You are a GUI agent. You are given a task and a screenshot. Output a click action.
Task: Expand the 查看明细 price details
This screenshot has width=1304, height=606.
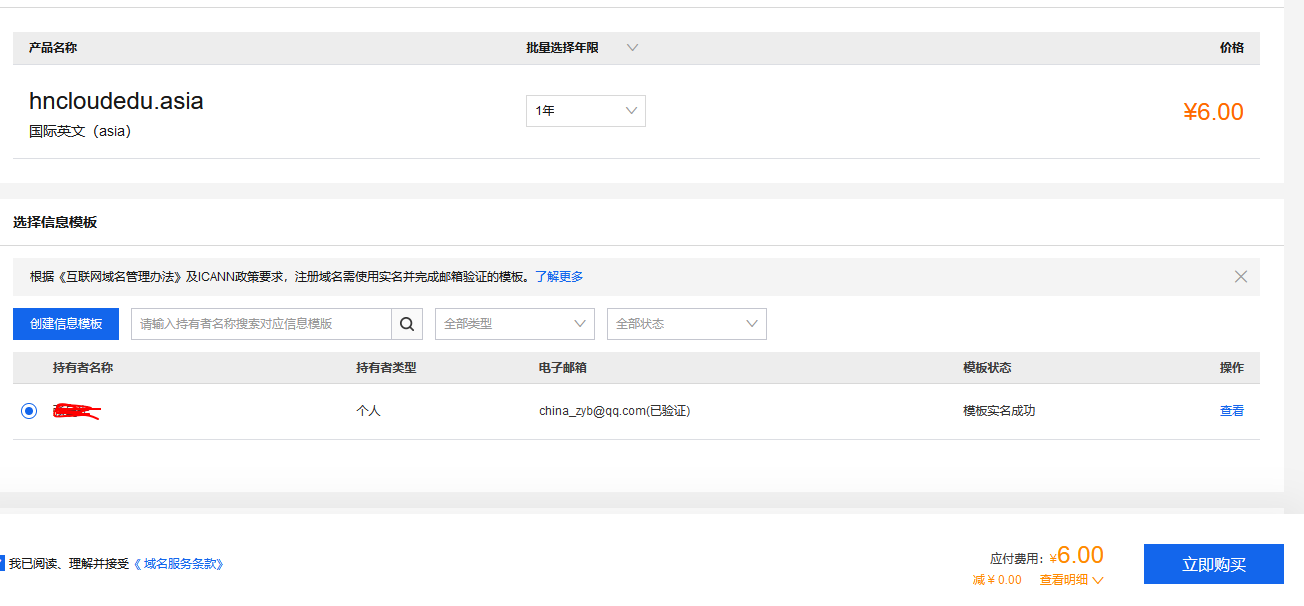click(x=1071, y=580)
